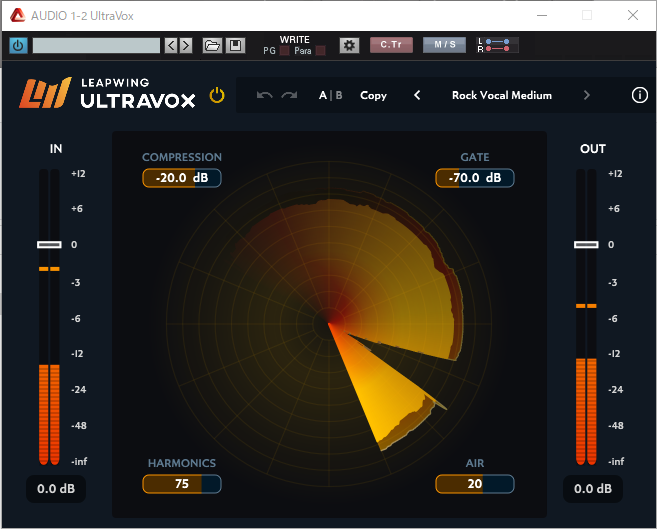Screen dimensions: 657x529
Task: Click the Harmonics 75 slider
Action: pyautogui.click(x=182, y=484)
